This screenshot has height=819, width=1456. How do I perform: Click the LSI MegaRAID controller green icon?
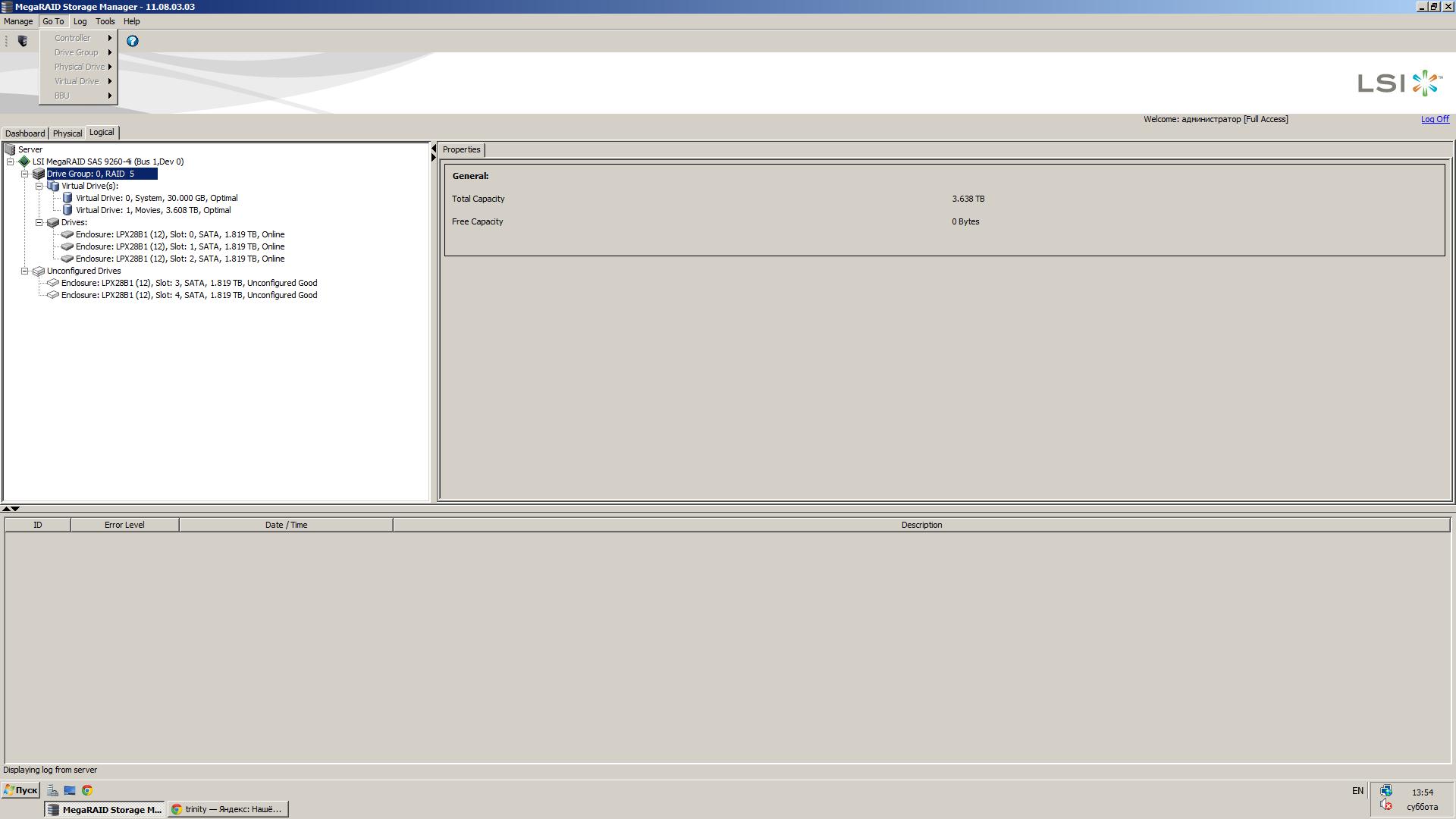(24, 162)
